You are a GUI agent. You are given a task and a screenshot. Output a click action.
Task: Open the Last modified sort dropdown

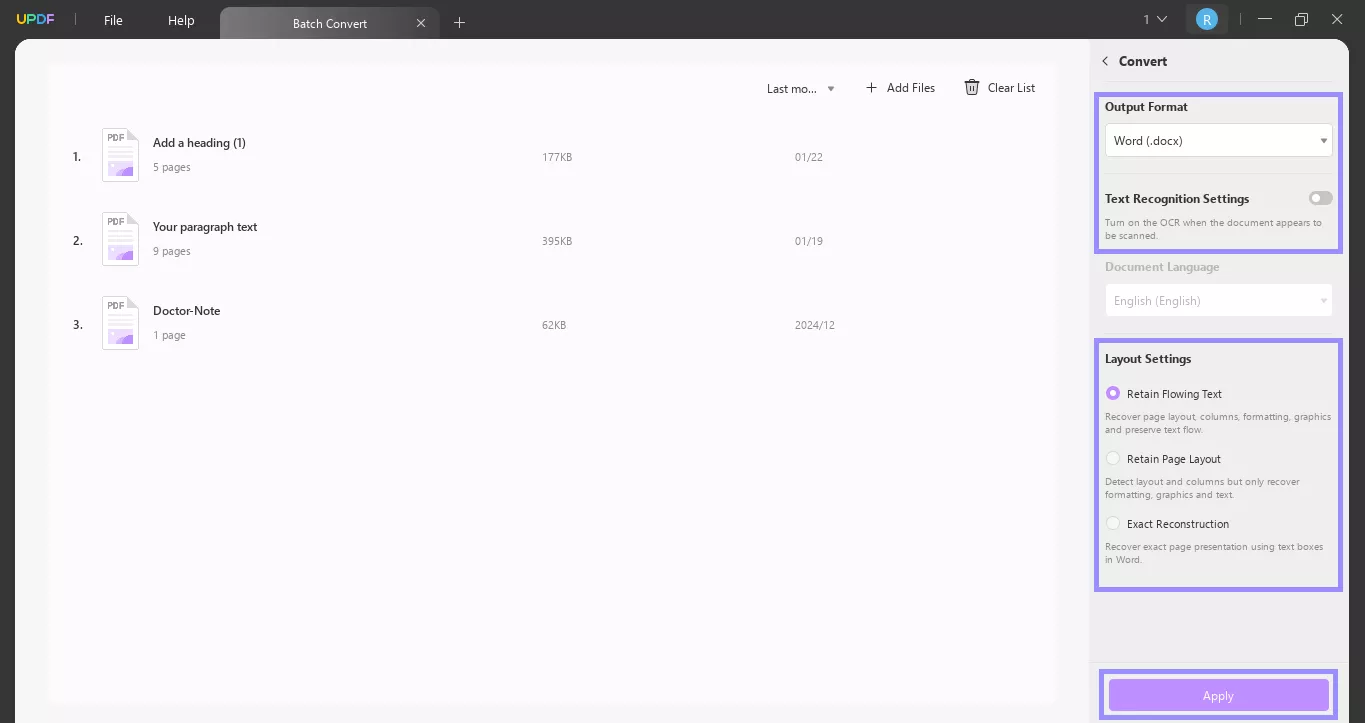pos(798,88)
